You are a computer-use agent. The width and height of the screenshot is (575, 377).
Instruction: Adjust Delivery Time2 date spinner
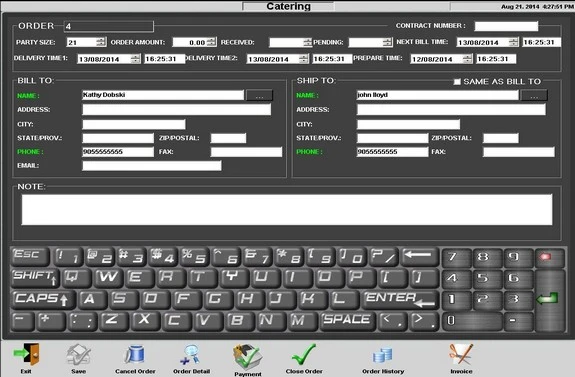(303, 59)
